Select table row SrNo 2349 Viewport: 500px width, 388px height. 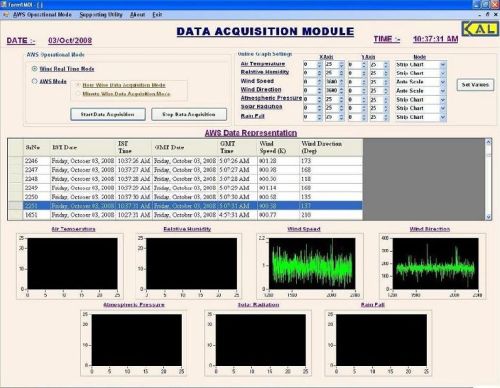(193, 188)
